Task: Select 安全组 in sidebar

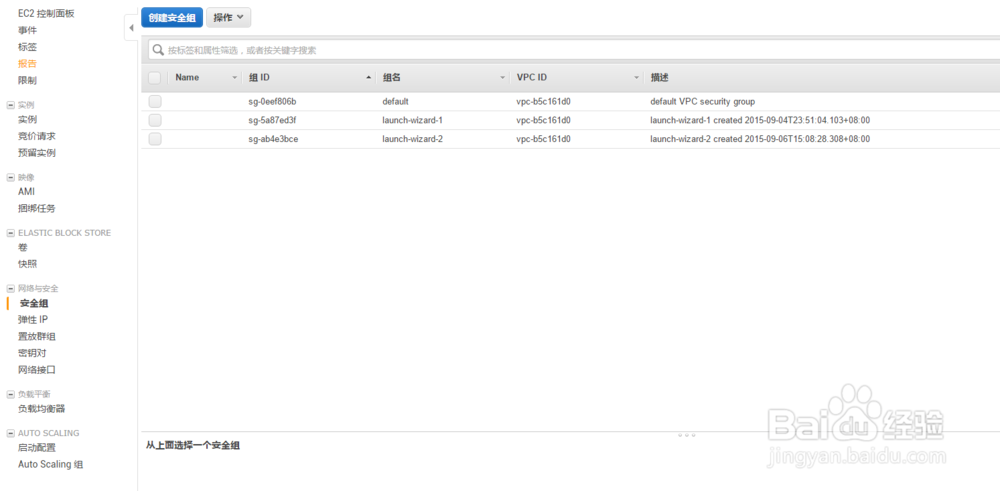Action: pyautogui.click(x=34, y=304)
